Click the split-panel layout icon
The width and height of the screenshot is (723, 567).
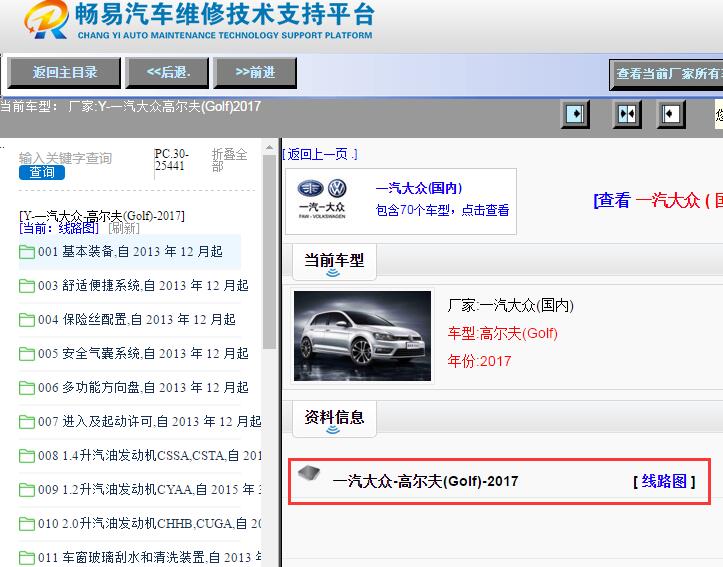point(627,113)
